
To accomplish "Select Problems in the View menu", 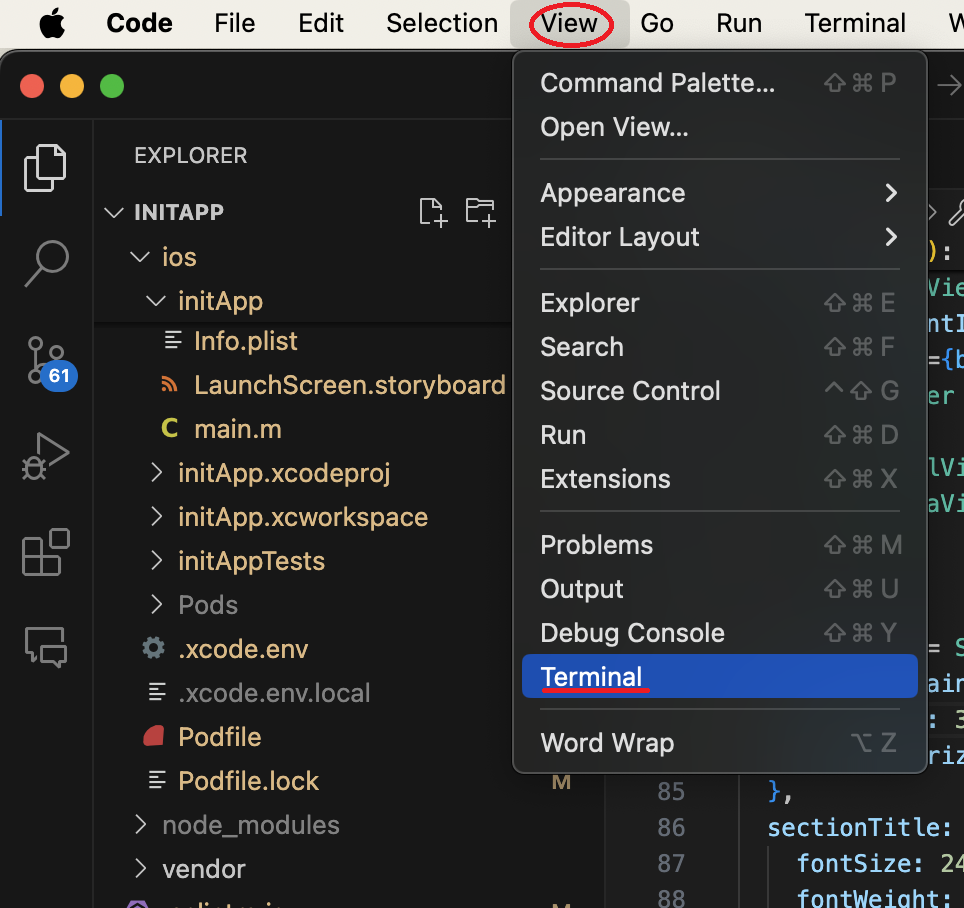I will click(719, 545).
